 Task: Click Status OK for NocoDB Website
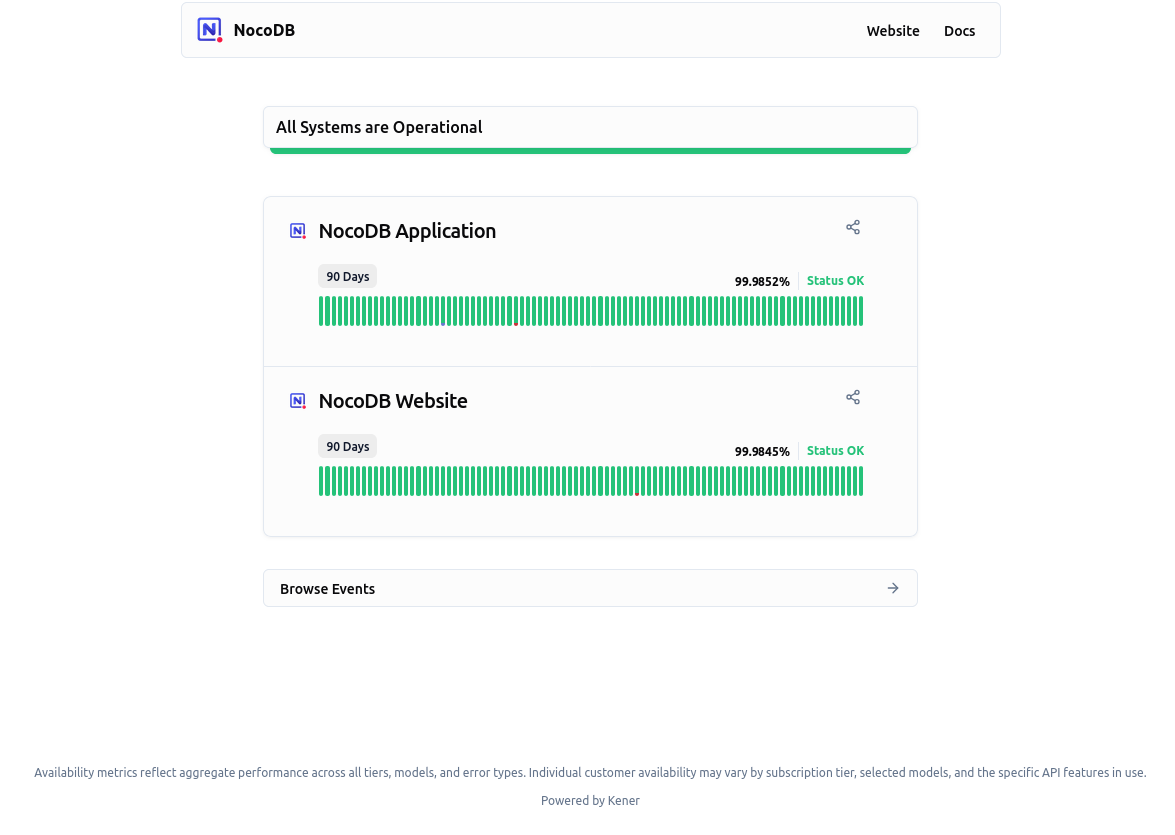point(835,451)
